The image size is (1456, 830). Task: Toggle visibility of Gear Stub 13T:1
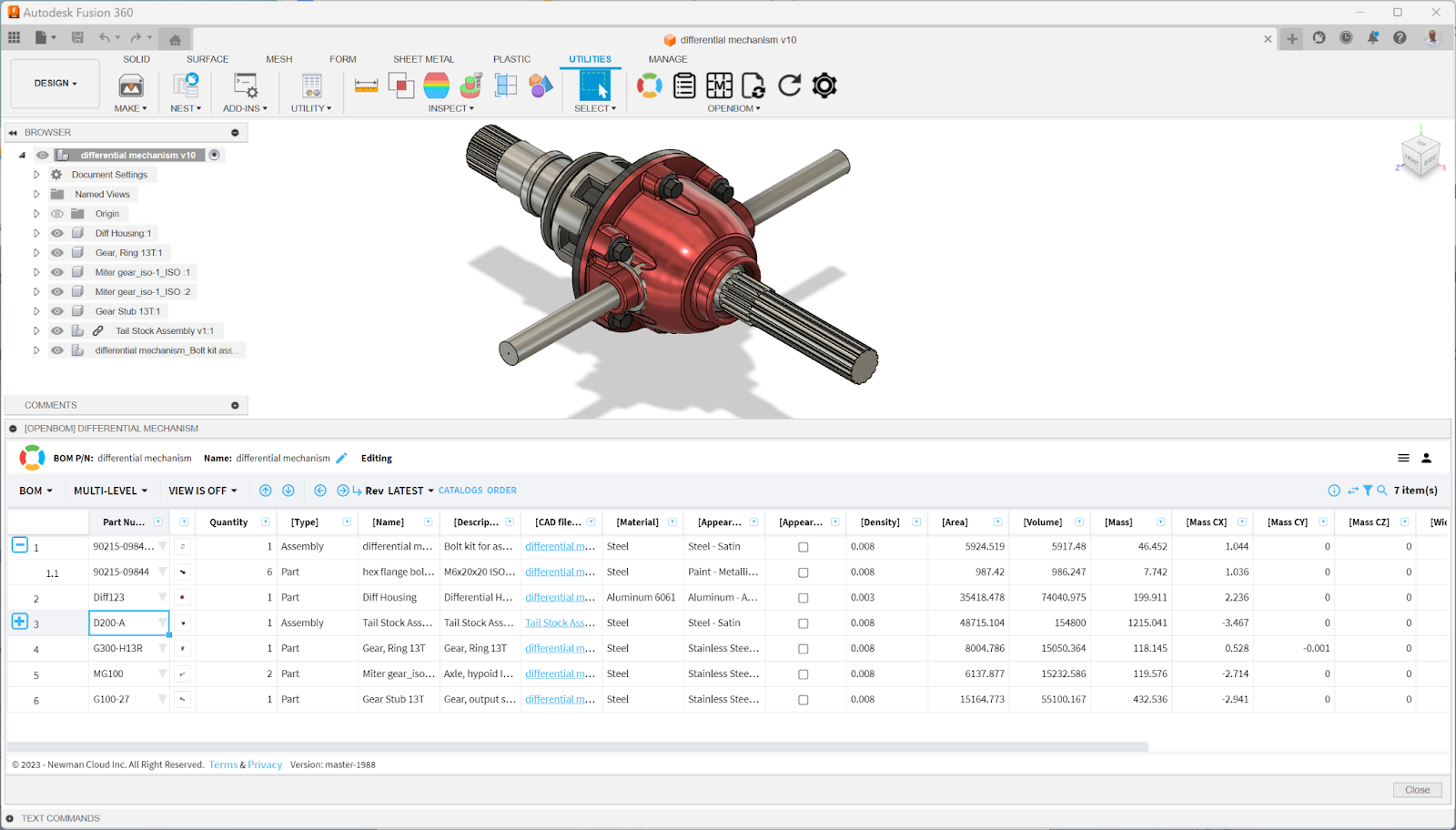click(57, 311)
